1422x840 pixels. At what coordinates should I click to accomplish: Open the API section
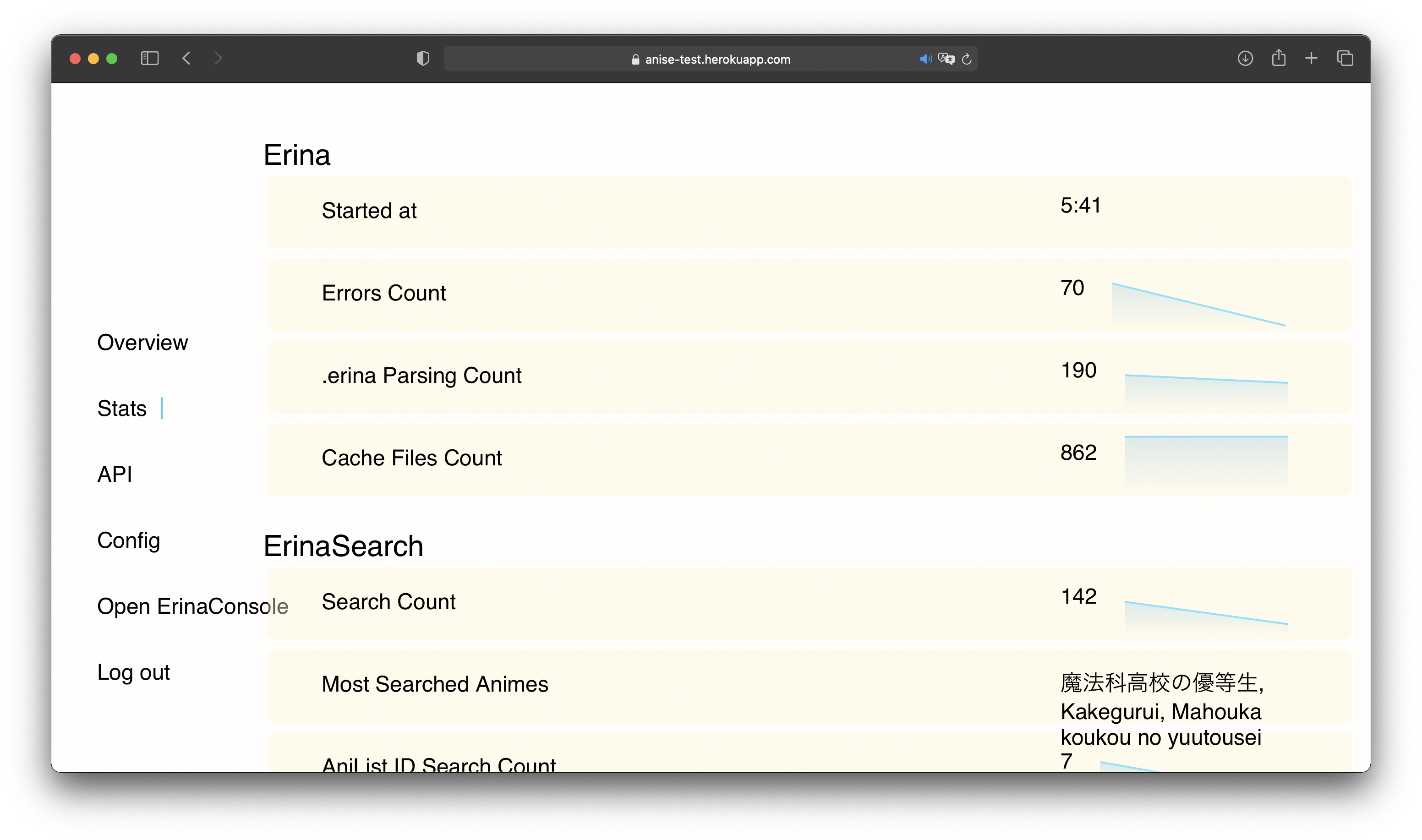click(x=115, y=474)
